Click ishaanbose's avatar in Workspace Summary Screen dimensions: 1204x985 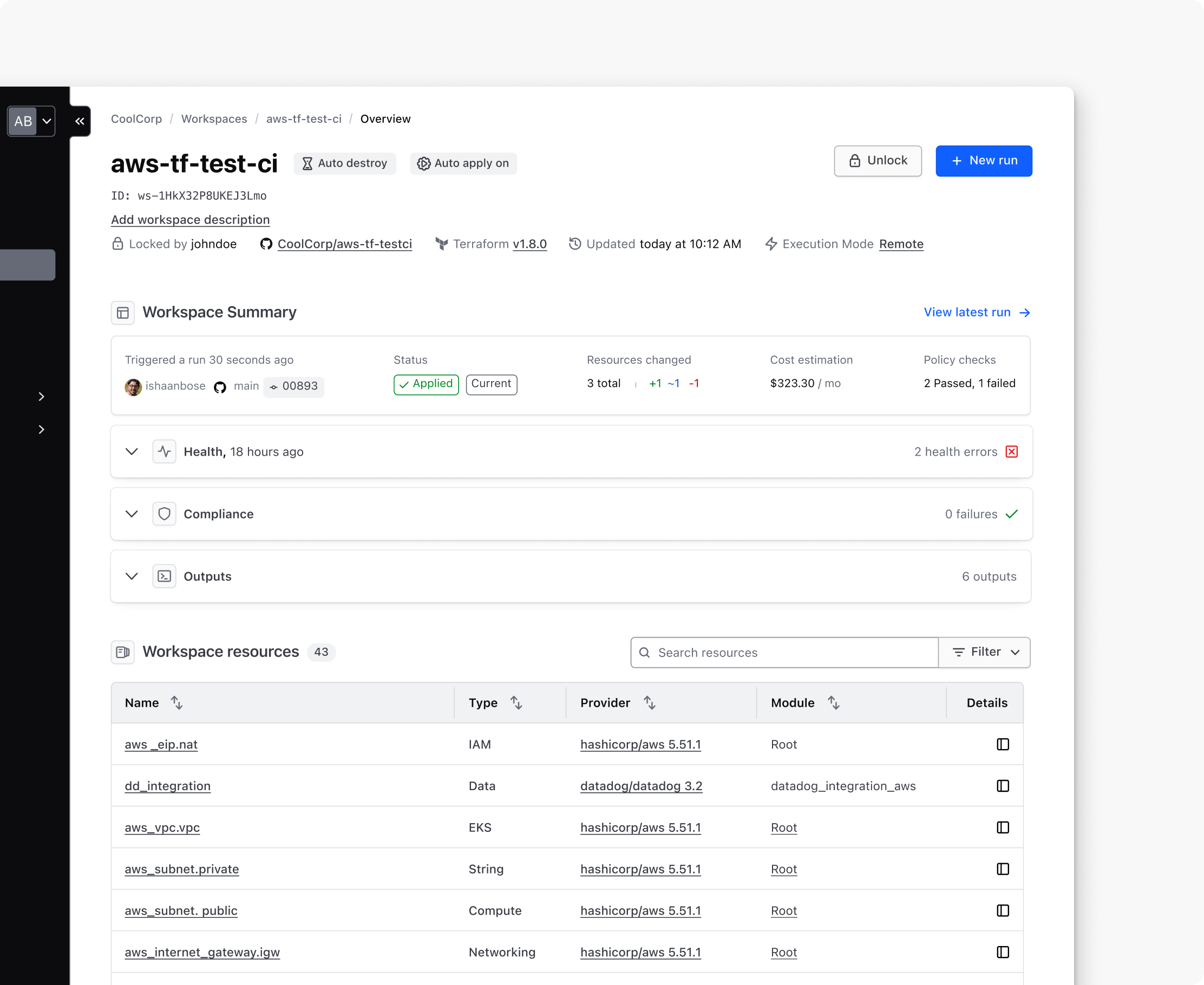[133, 386]
